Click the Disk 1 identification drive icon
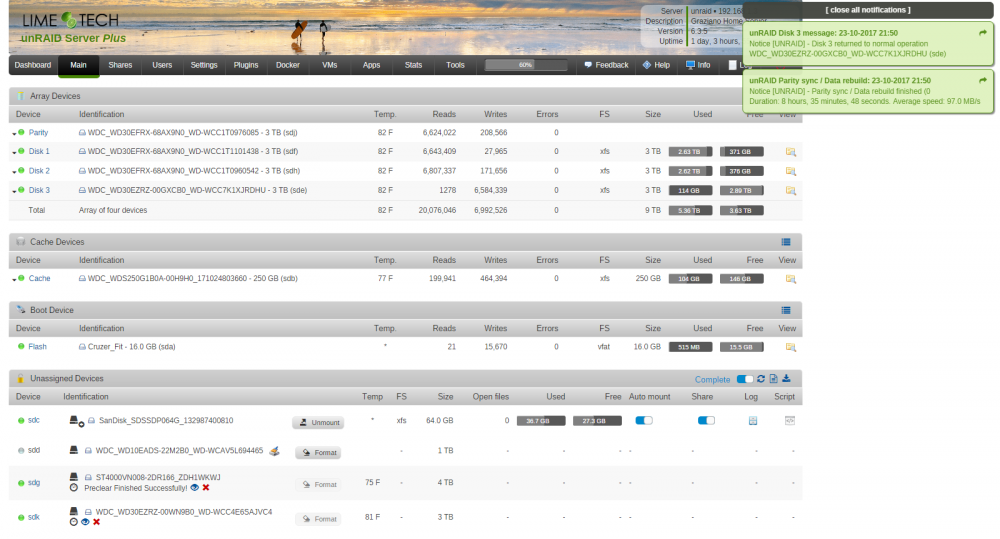The image size is (1000, 539). [82, 152]
